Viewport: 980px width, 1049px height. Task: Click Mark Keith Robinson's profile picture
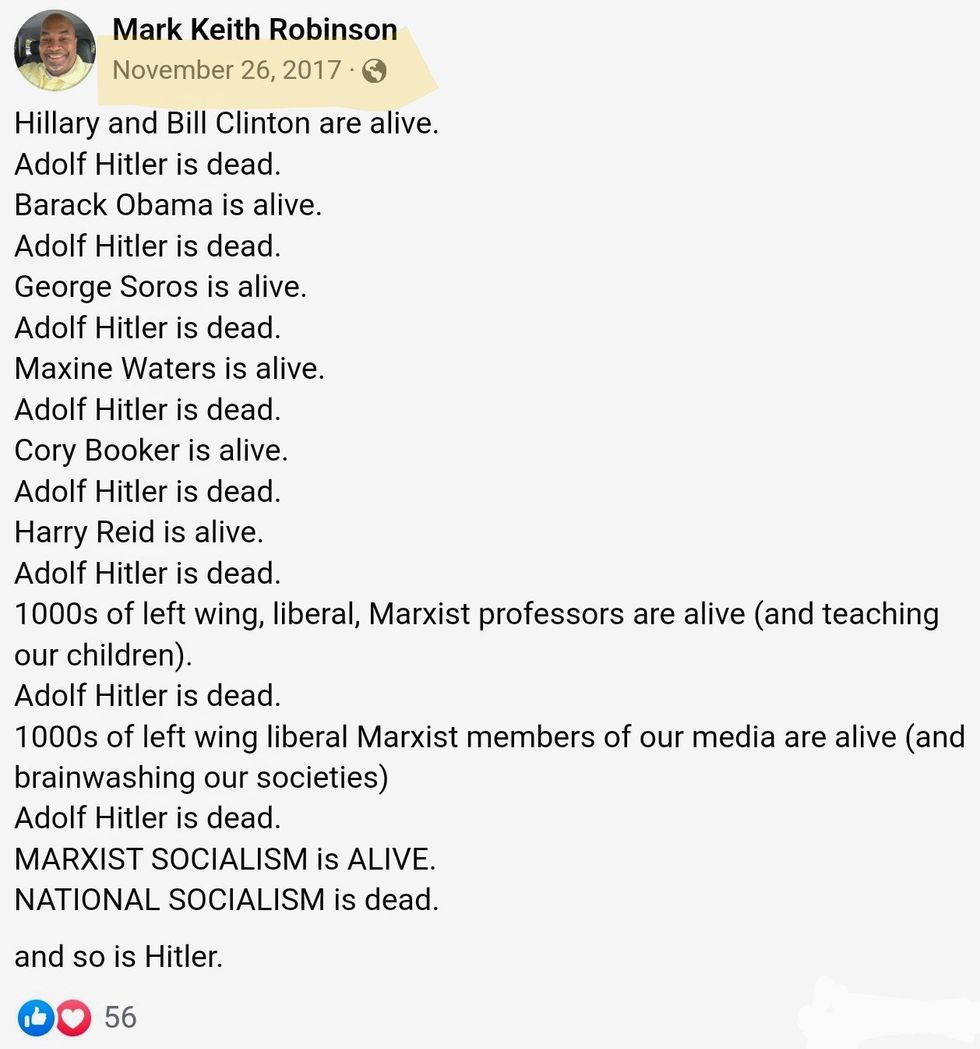(54, 50)
